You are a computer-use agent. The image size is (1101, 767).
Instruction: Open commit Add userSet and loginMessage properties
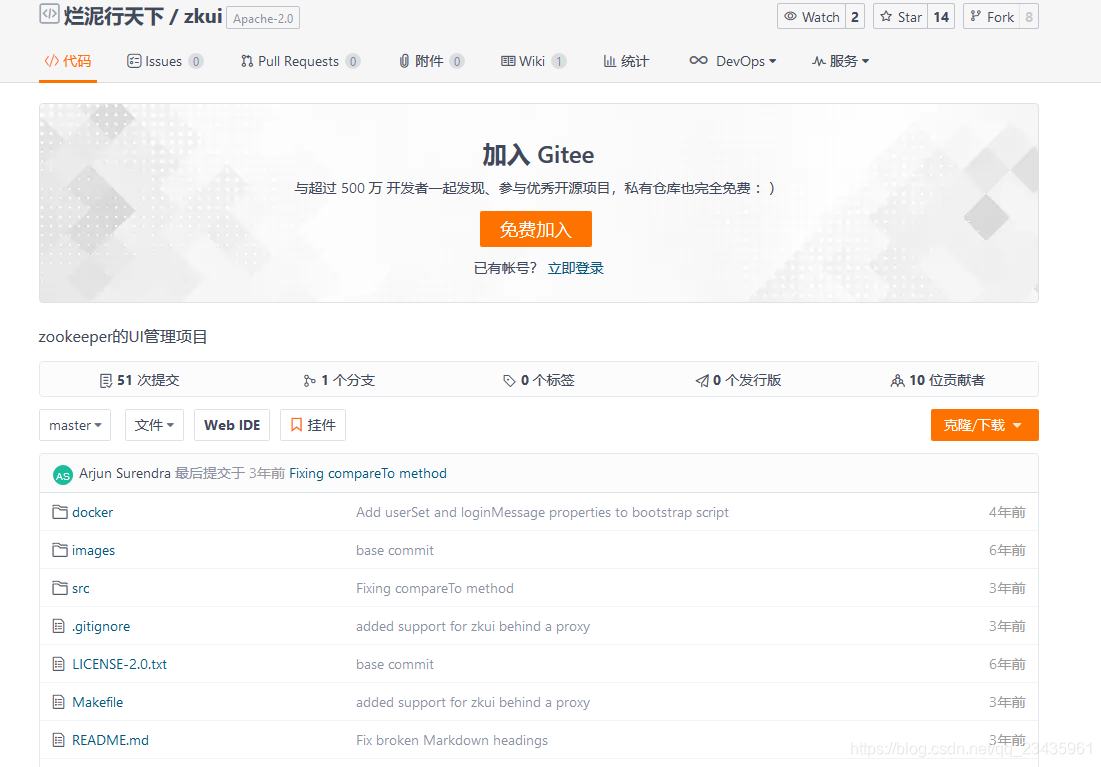click(542, 512)
